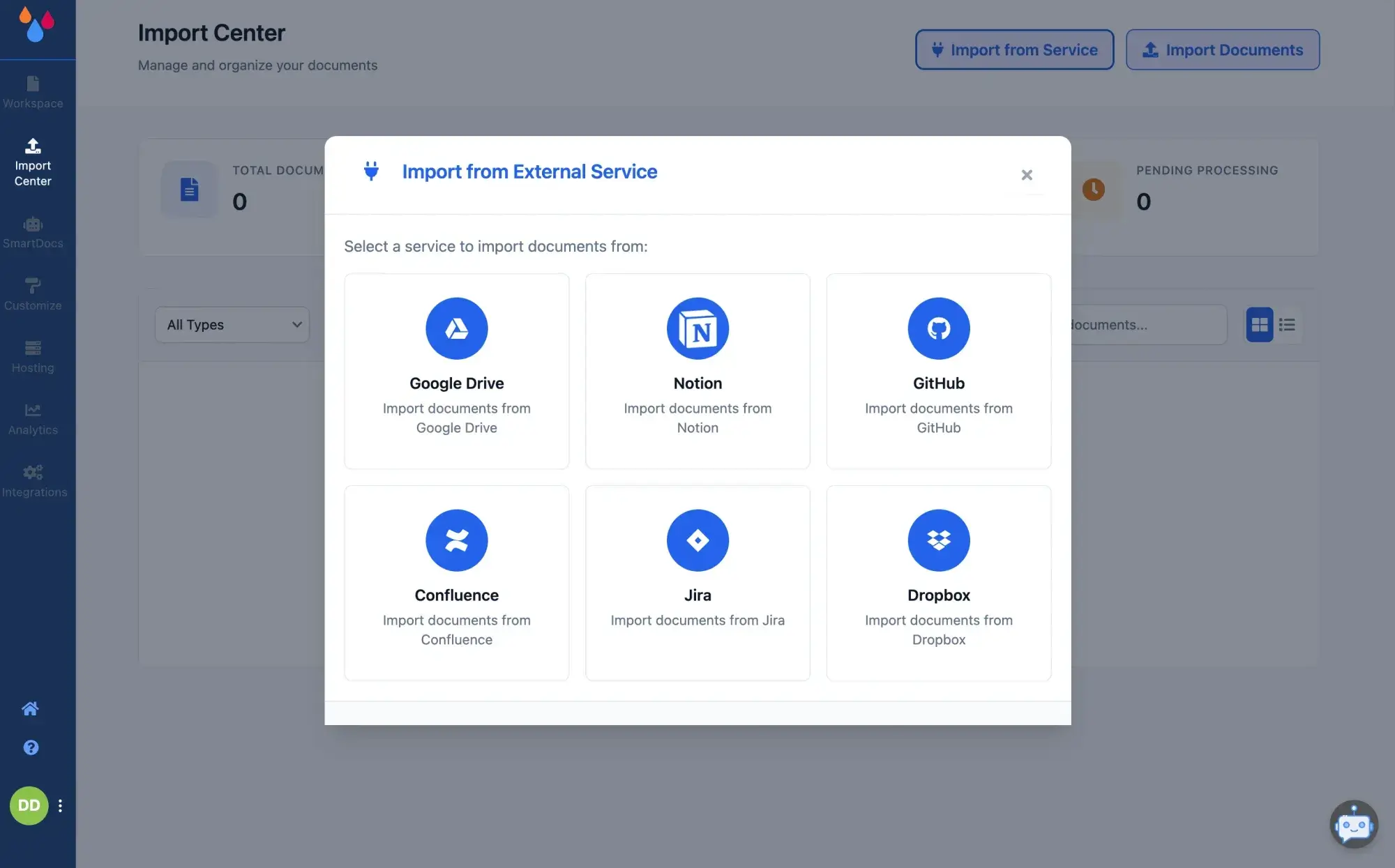Open user menu three-dot expander
The height and width of the screenshot is (868, 1395).
tap(61, 806)
